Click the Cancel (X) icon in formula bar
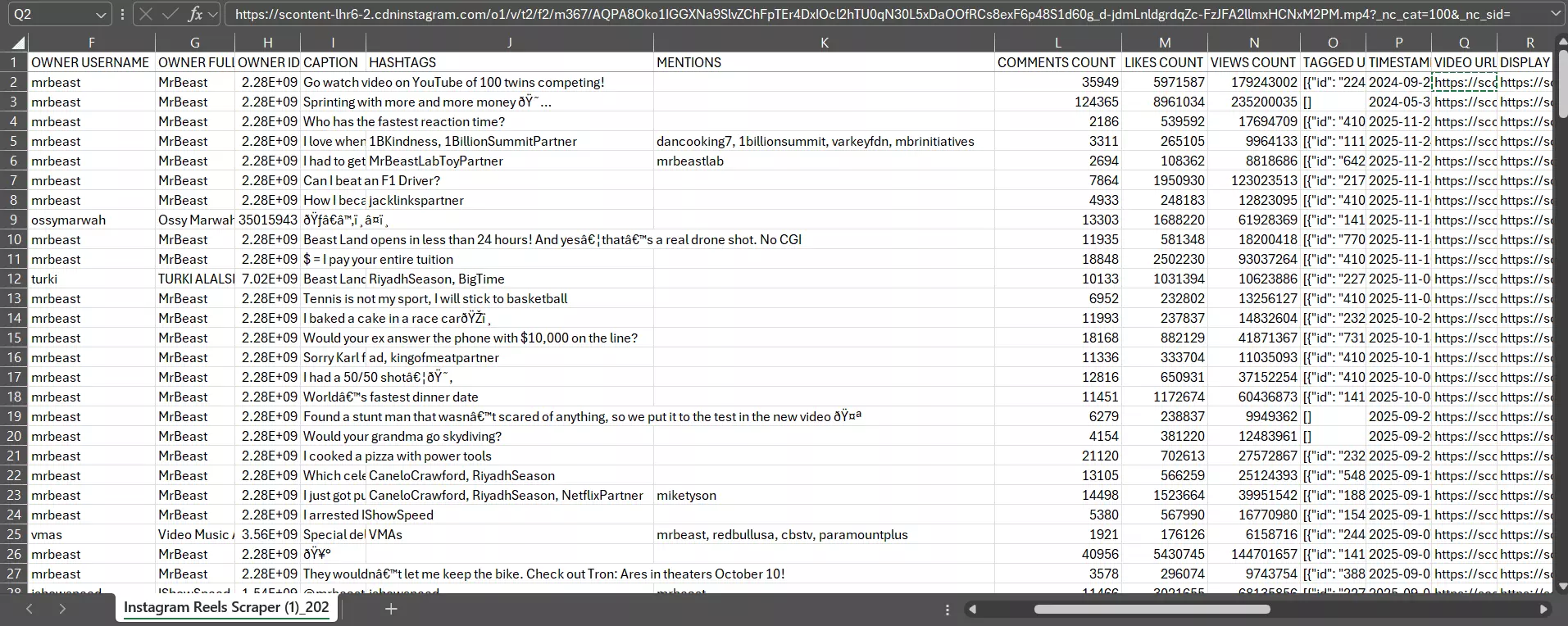The image size is (1568, 626). pyautogui.click(x=146, y=14)
